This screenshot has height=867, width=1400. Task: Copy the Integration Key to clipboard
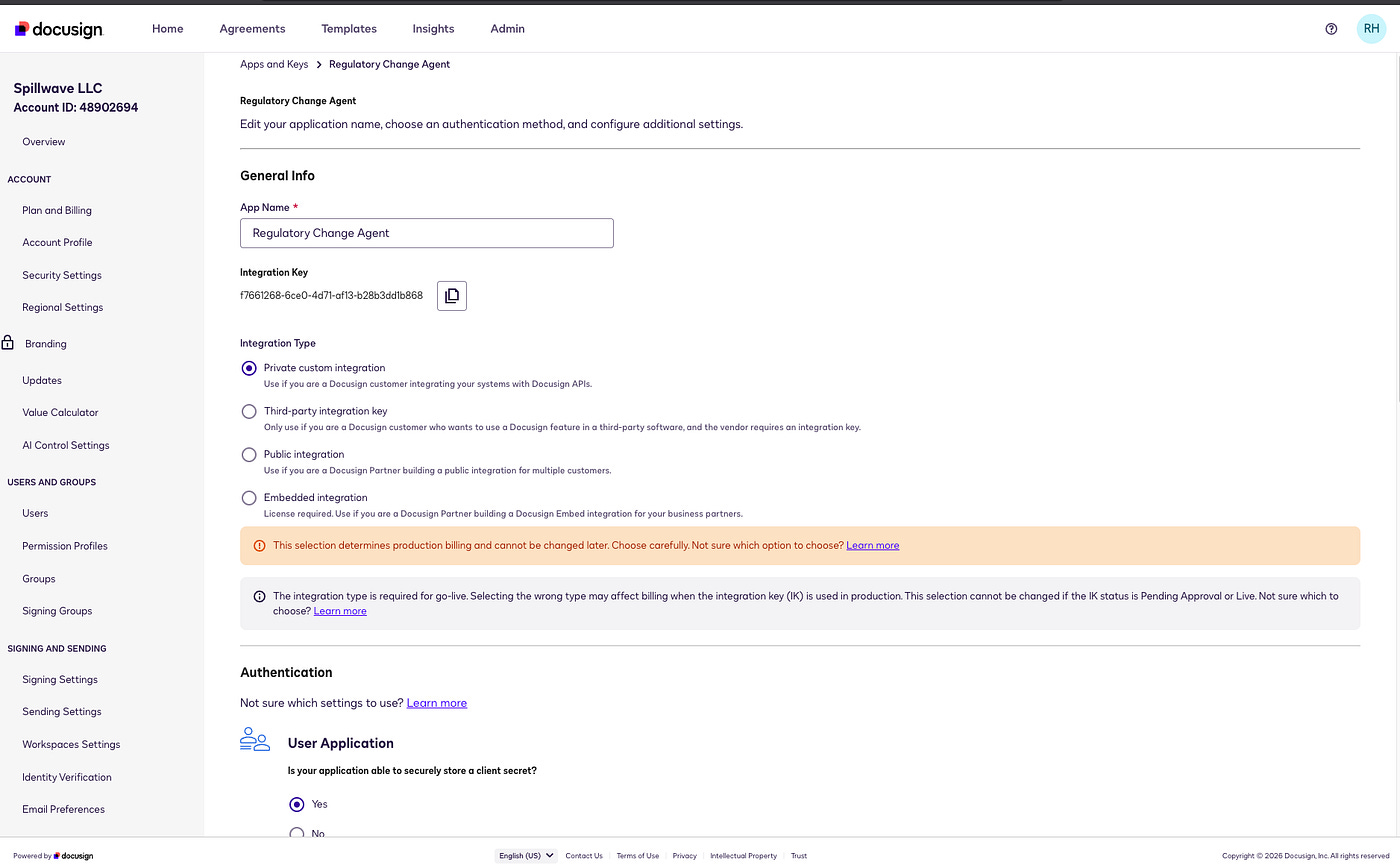click(452, 296)
